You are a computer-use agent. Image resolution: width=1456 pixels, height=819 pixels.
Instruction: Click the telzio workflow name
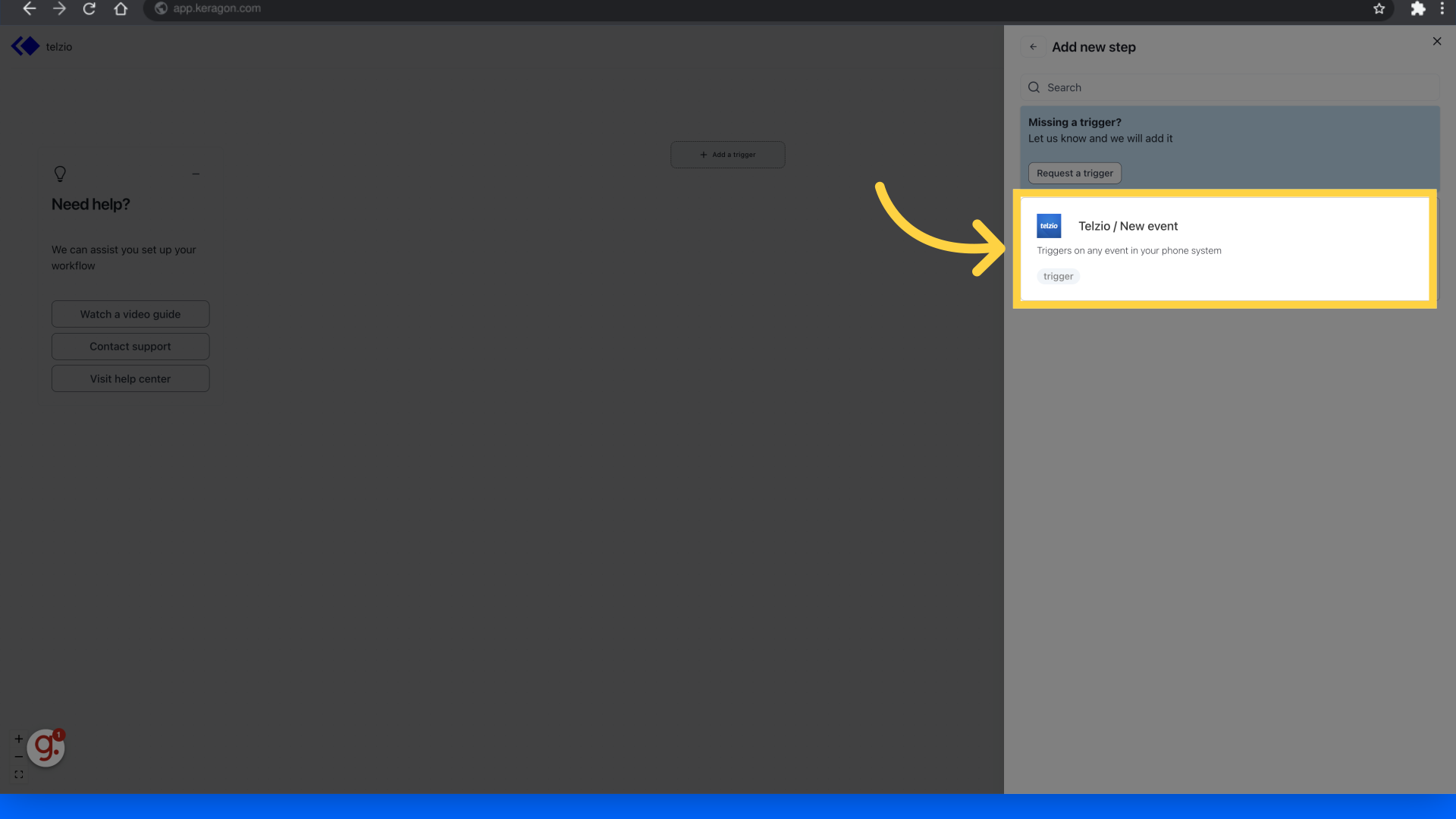[59, 47]
